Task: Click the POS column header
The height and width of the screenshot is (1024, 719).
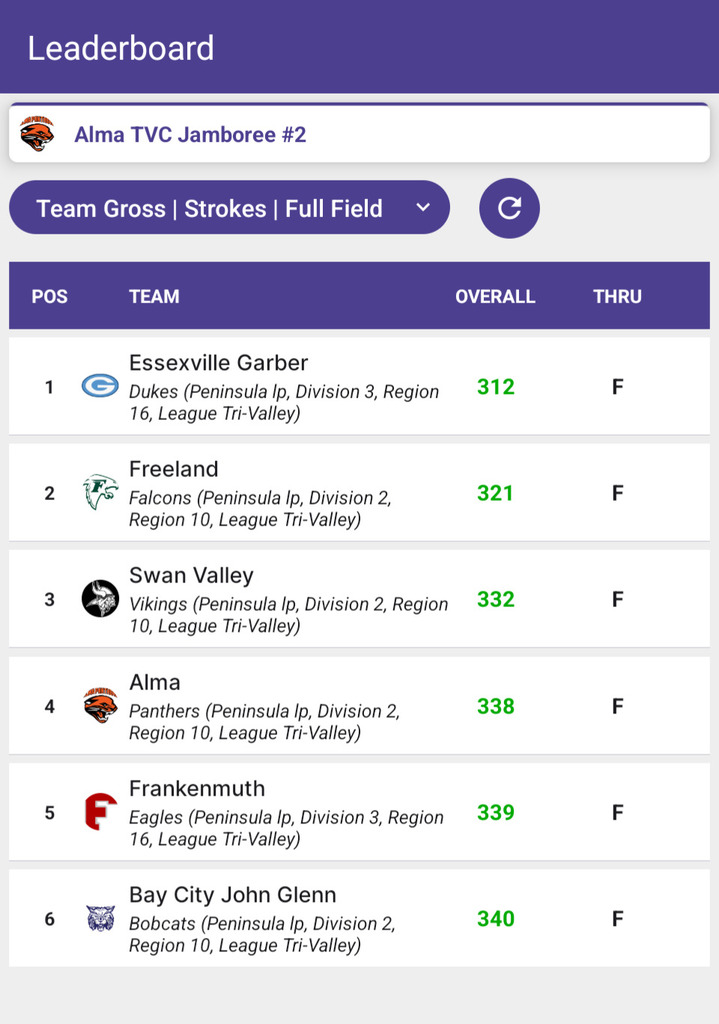Action: 49,296
